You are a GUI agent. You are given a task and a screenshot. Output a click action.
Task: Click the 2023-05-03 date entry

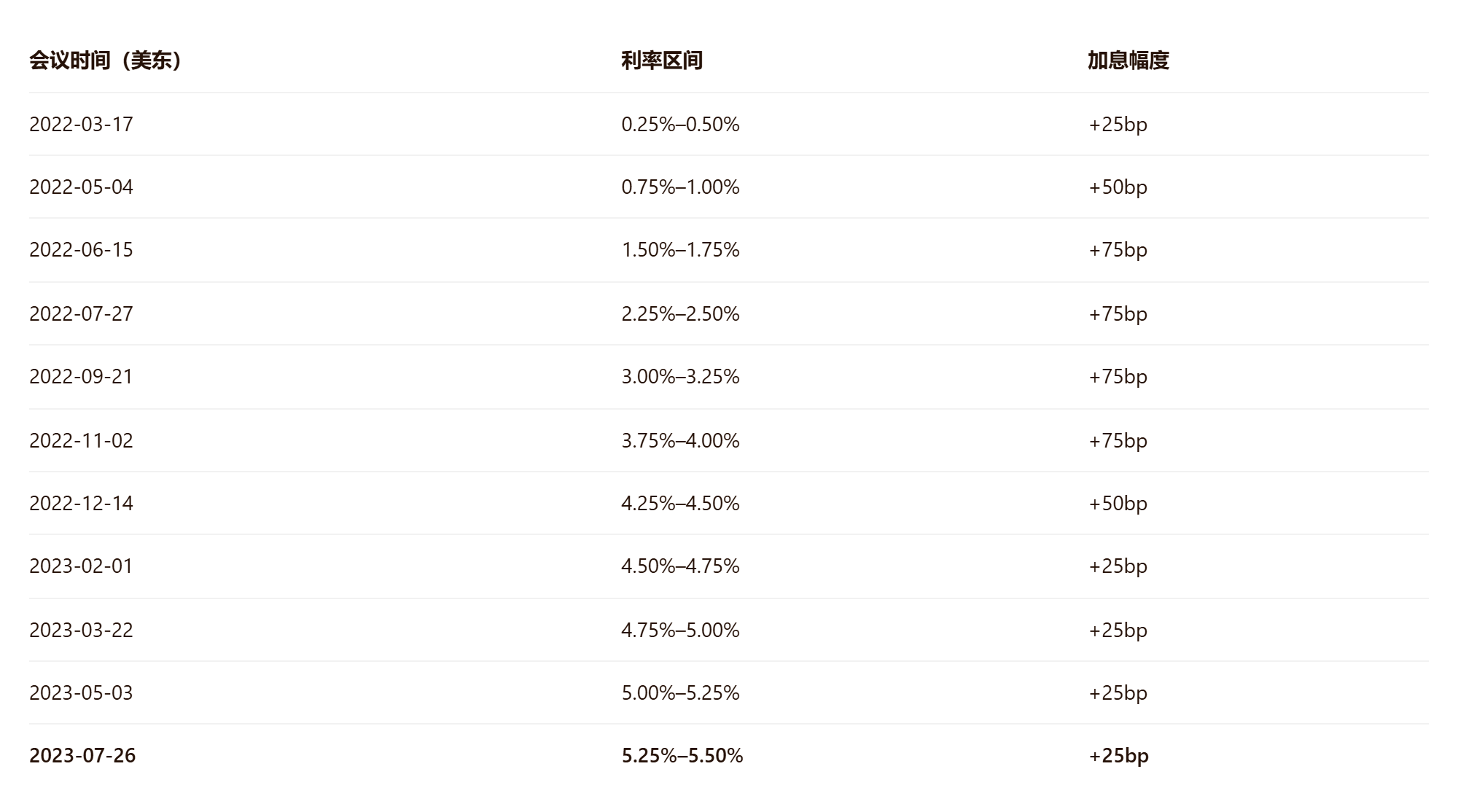pos(82,693)
